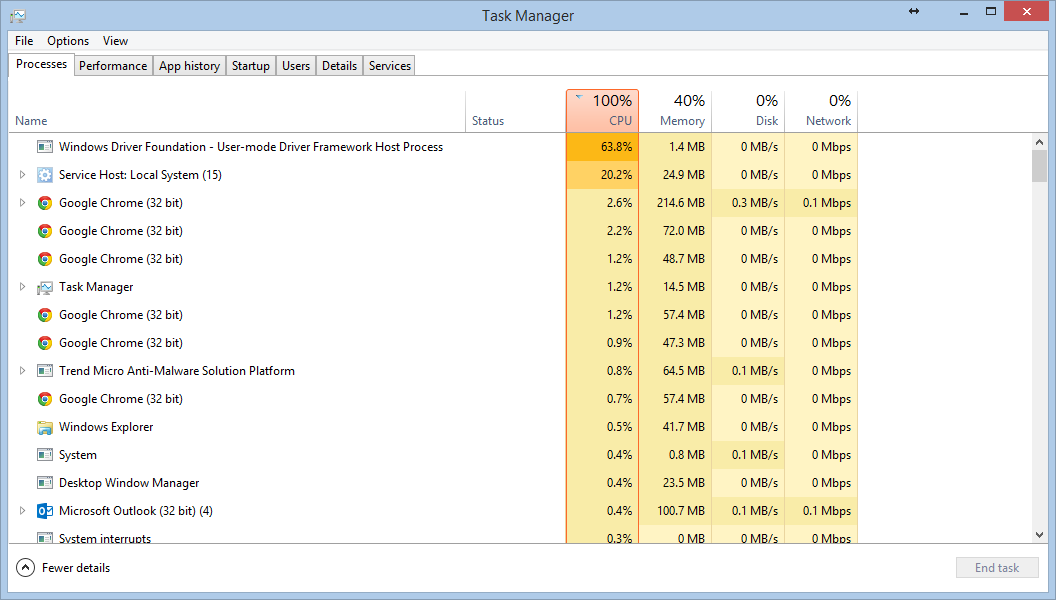Viewport: 1056px width, 600px height.
Task: Click the Chrome icon with 0.7% CPU
Action: [x=45, y=399]
